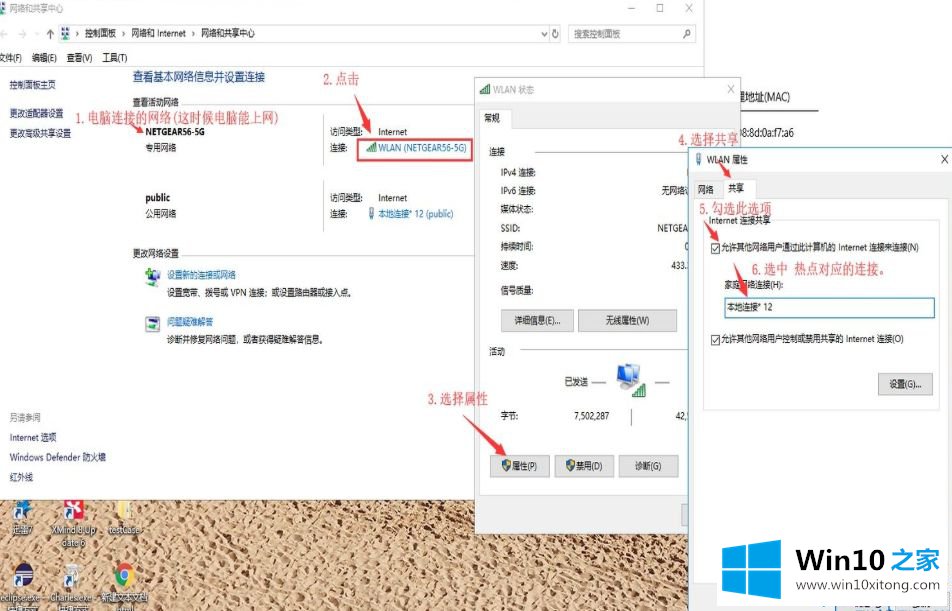Toggle 'allow other users to control shared connection'
The height and width of the screenshot is (611, 952).
(x=715, y=340)
